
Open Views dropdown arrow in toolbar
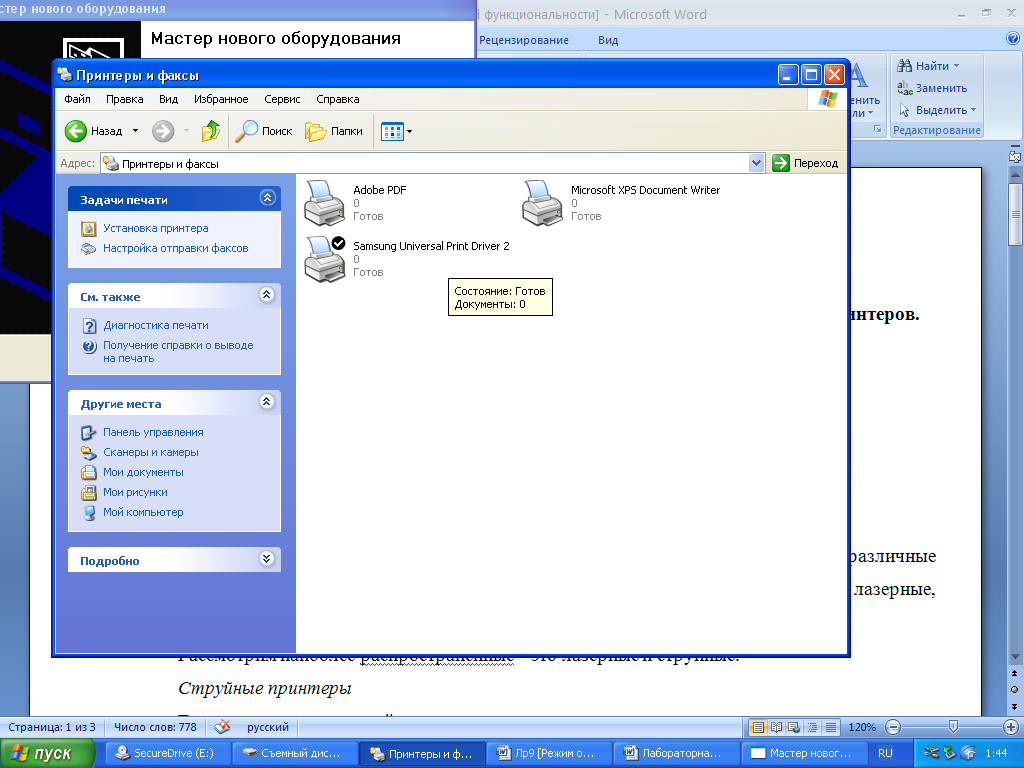click(409, 131)
